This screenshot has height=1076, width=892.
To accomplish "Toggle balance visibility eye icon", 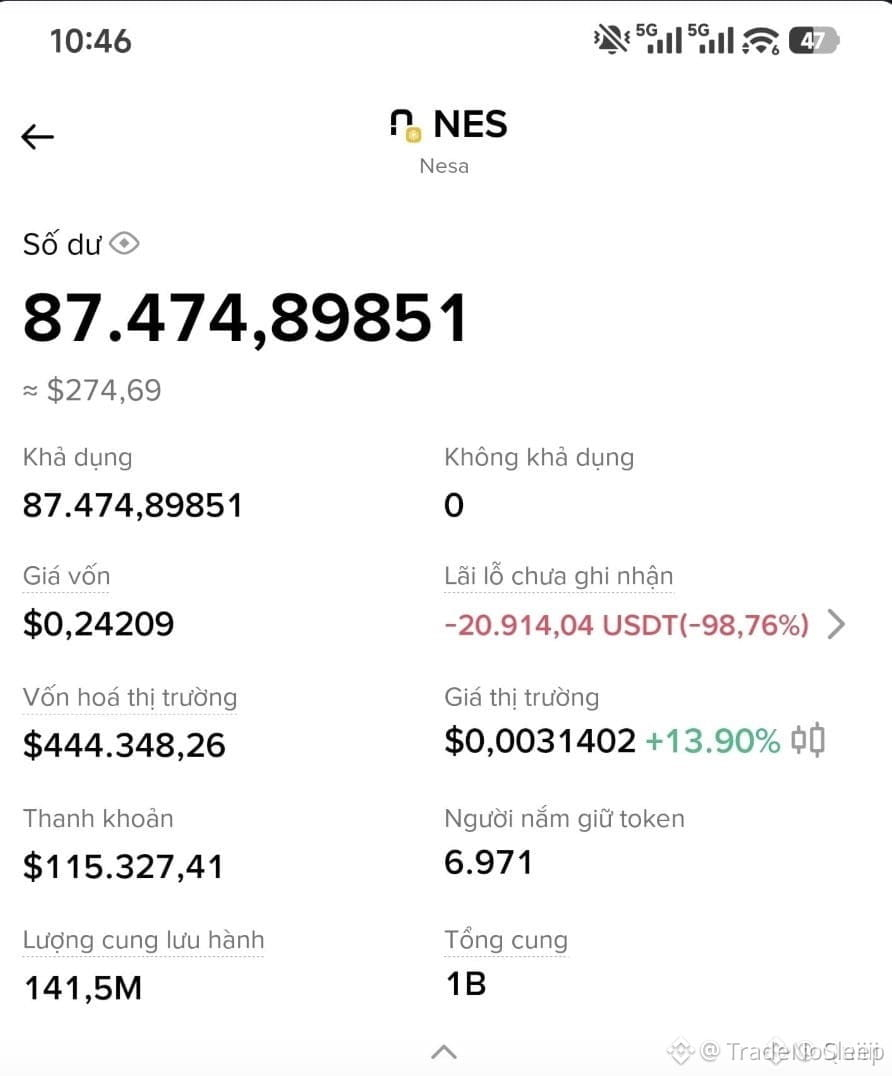I will pos(124,243).
